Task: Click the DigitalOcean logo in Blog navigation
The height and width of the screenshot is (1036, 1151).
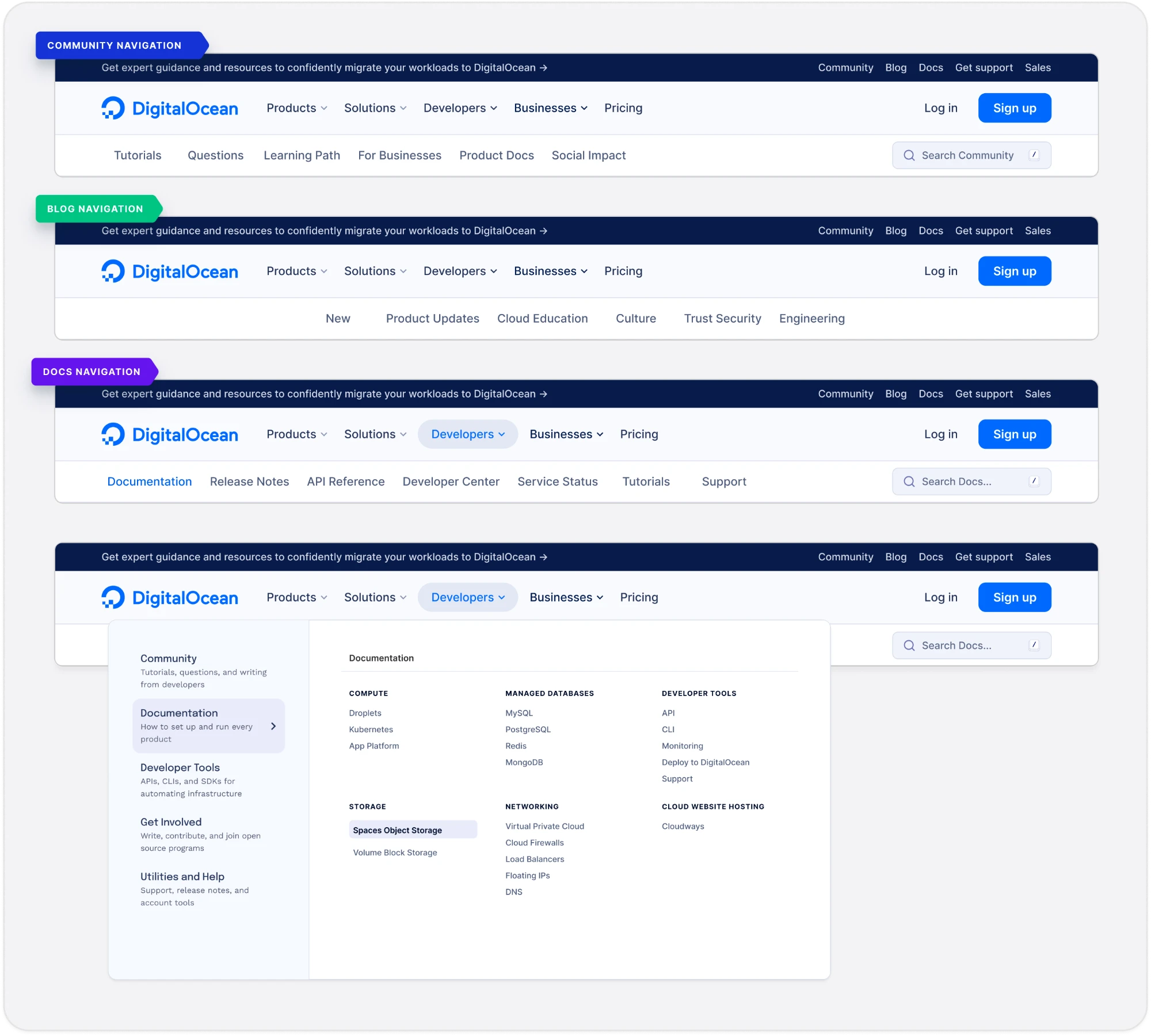Action: tap(170, 271)
